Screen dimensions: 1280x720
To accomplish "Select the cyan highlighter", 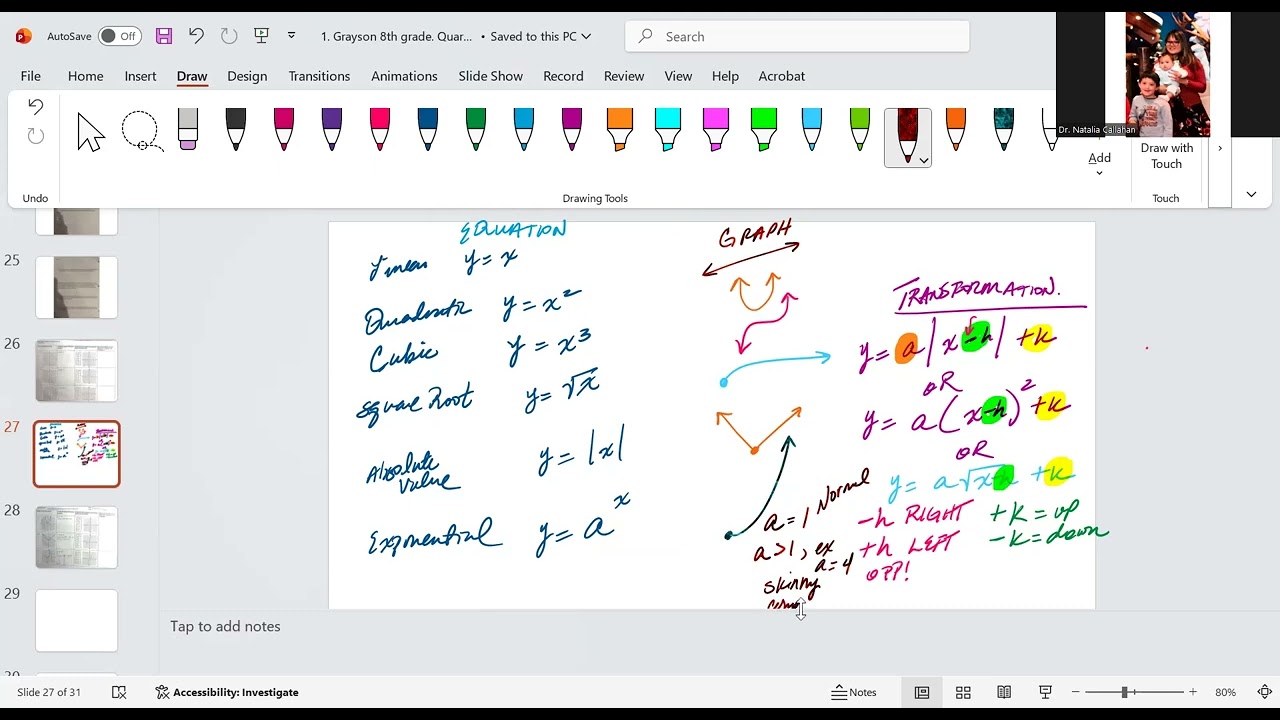I will [668, 130].
